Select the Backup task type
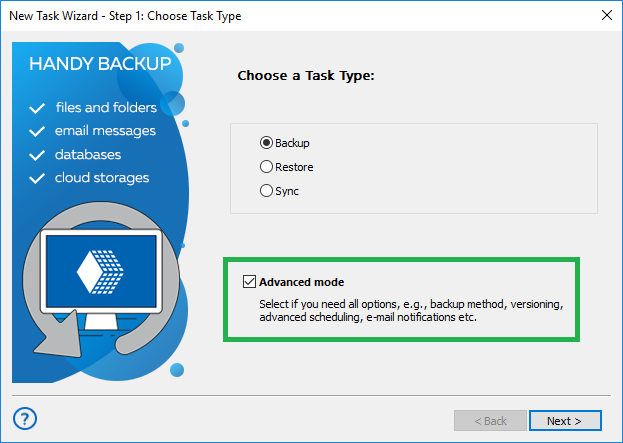The width and height of the screenshot is (623, 443). point(266,143)
